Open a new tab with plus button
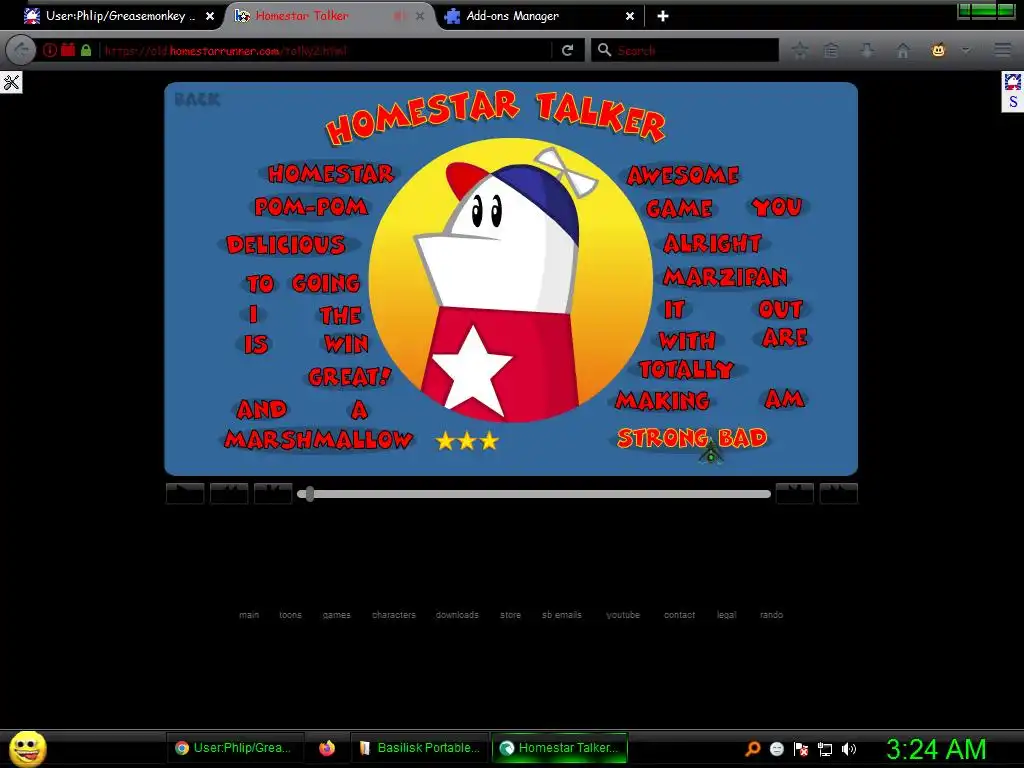 [663, 16]
